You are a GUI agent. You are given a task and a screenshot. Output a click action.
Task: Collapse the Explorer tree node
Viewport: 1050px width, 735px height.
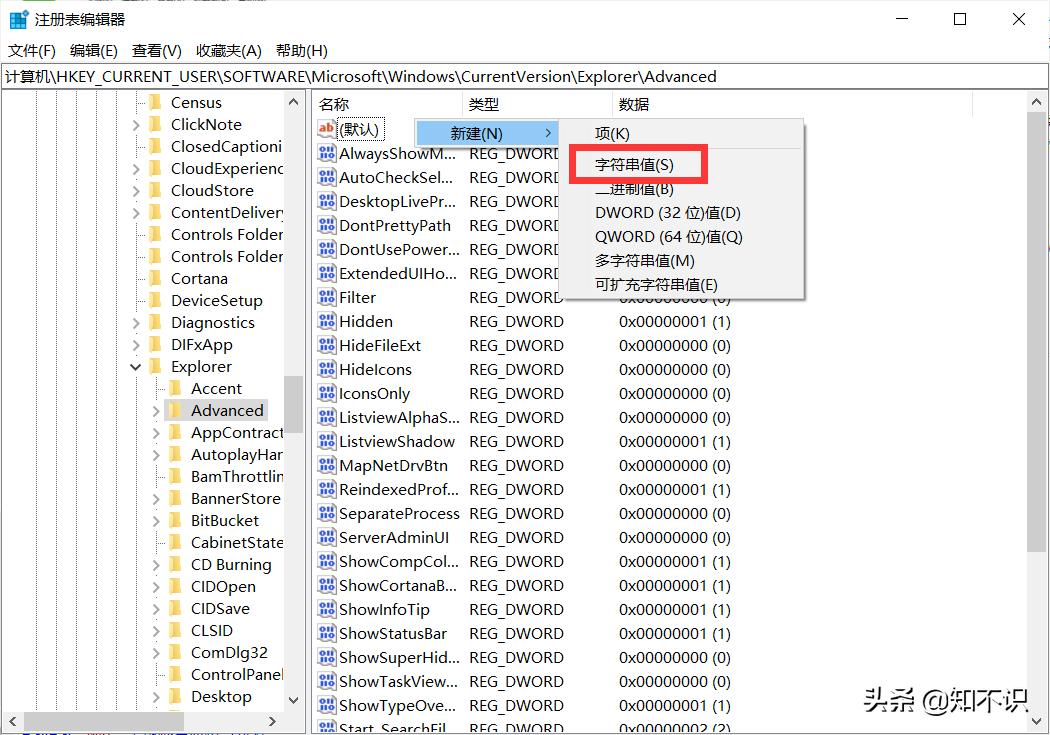tap(136, 367)
